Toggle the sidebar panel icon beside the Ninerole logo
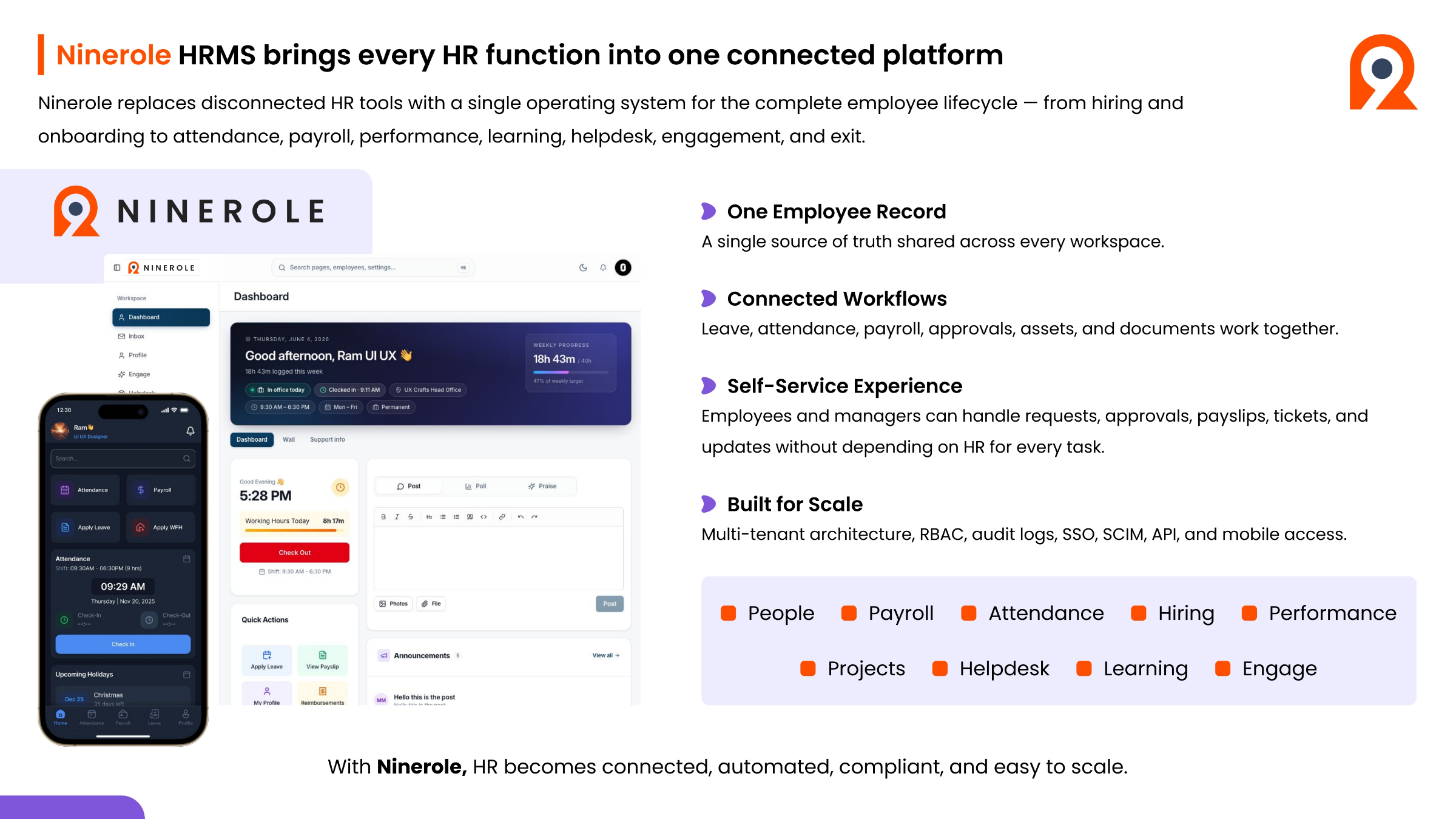This screenshot has width=1456, height=819. pos(117,268)
